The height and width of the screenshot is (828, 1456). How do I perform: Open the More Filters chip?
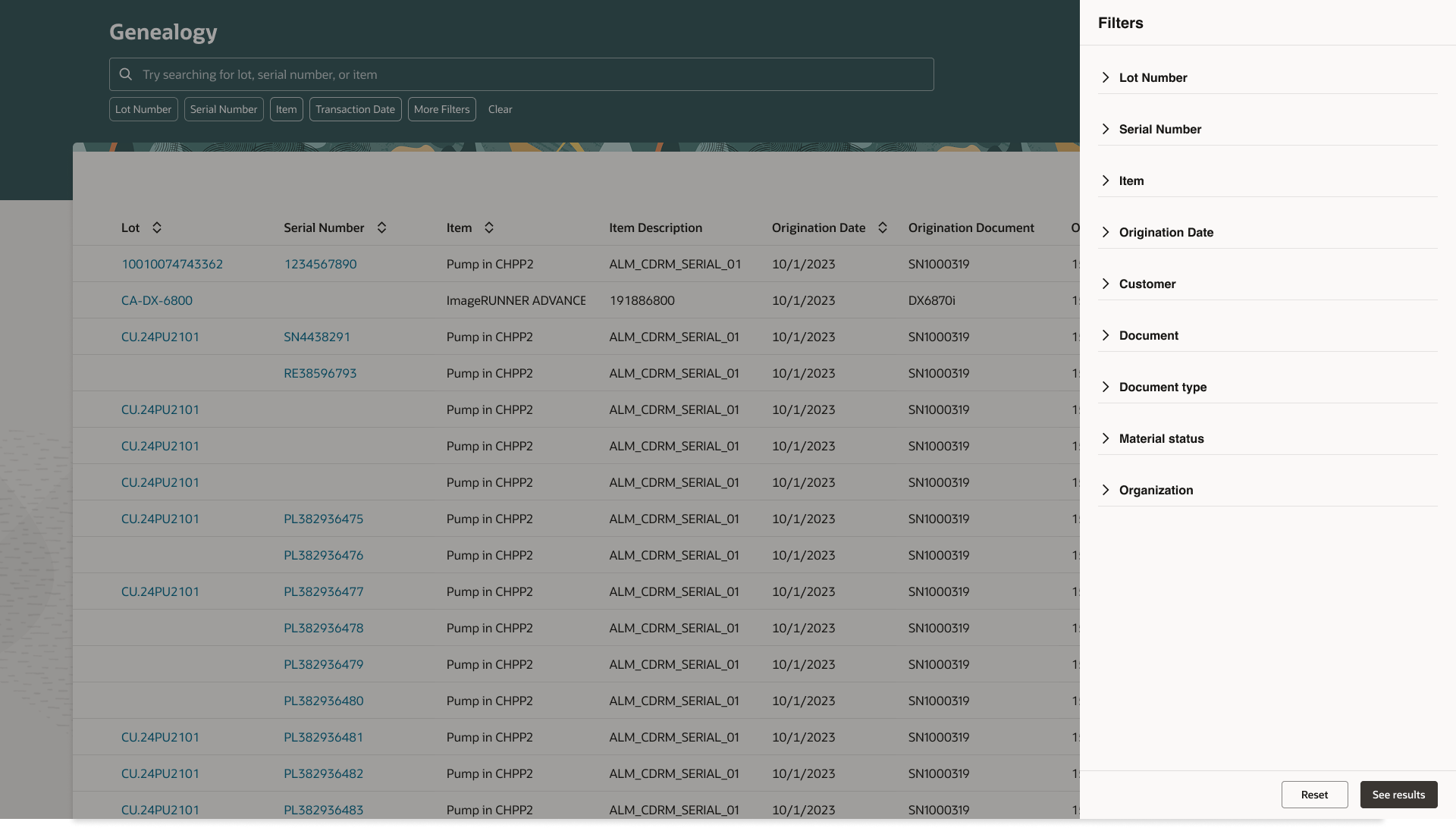point(441,109)
